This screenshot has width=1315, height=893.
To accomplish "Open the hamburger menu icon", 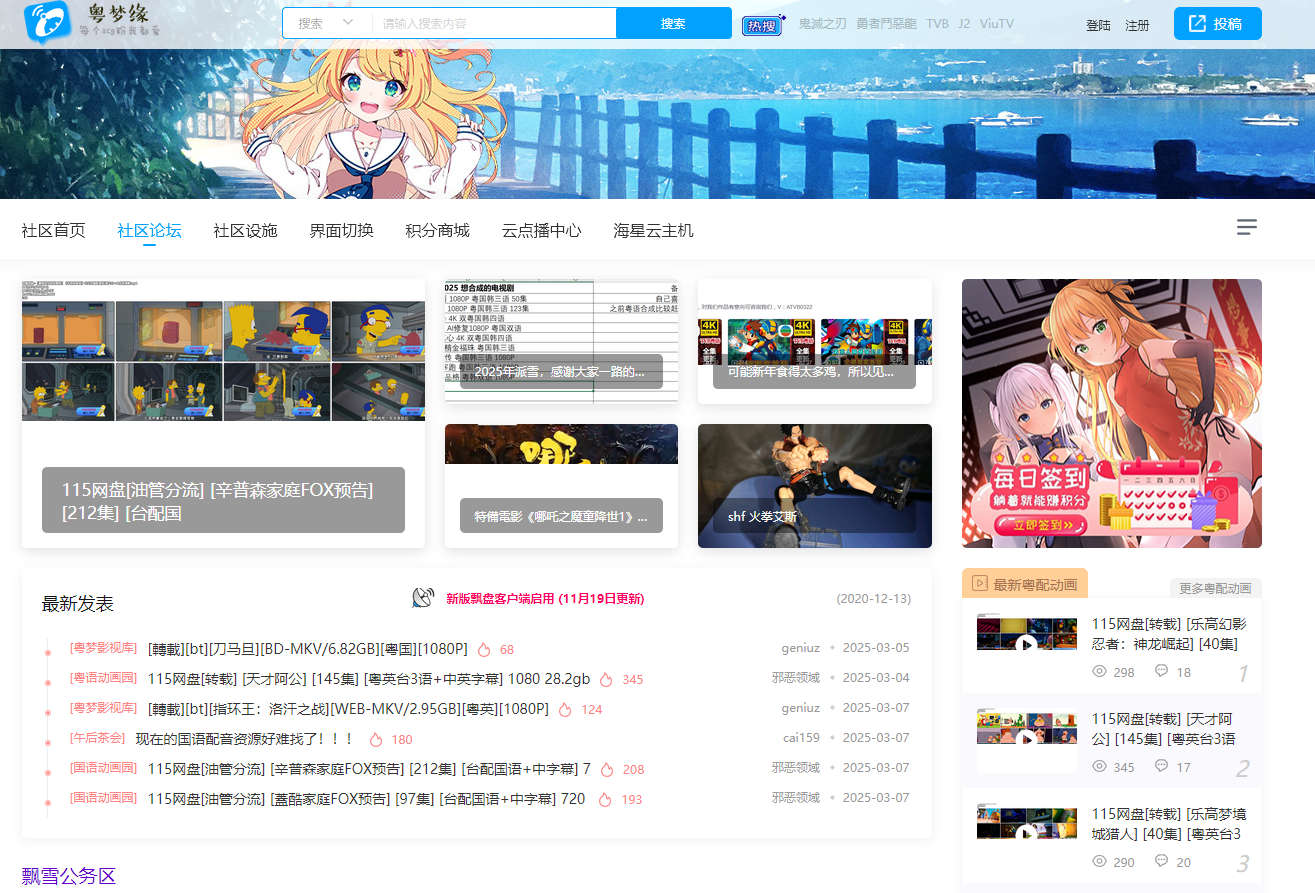I will pyautogui.click(x=1247, y=227).
